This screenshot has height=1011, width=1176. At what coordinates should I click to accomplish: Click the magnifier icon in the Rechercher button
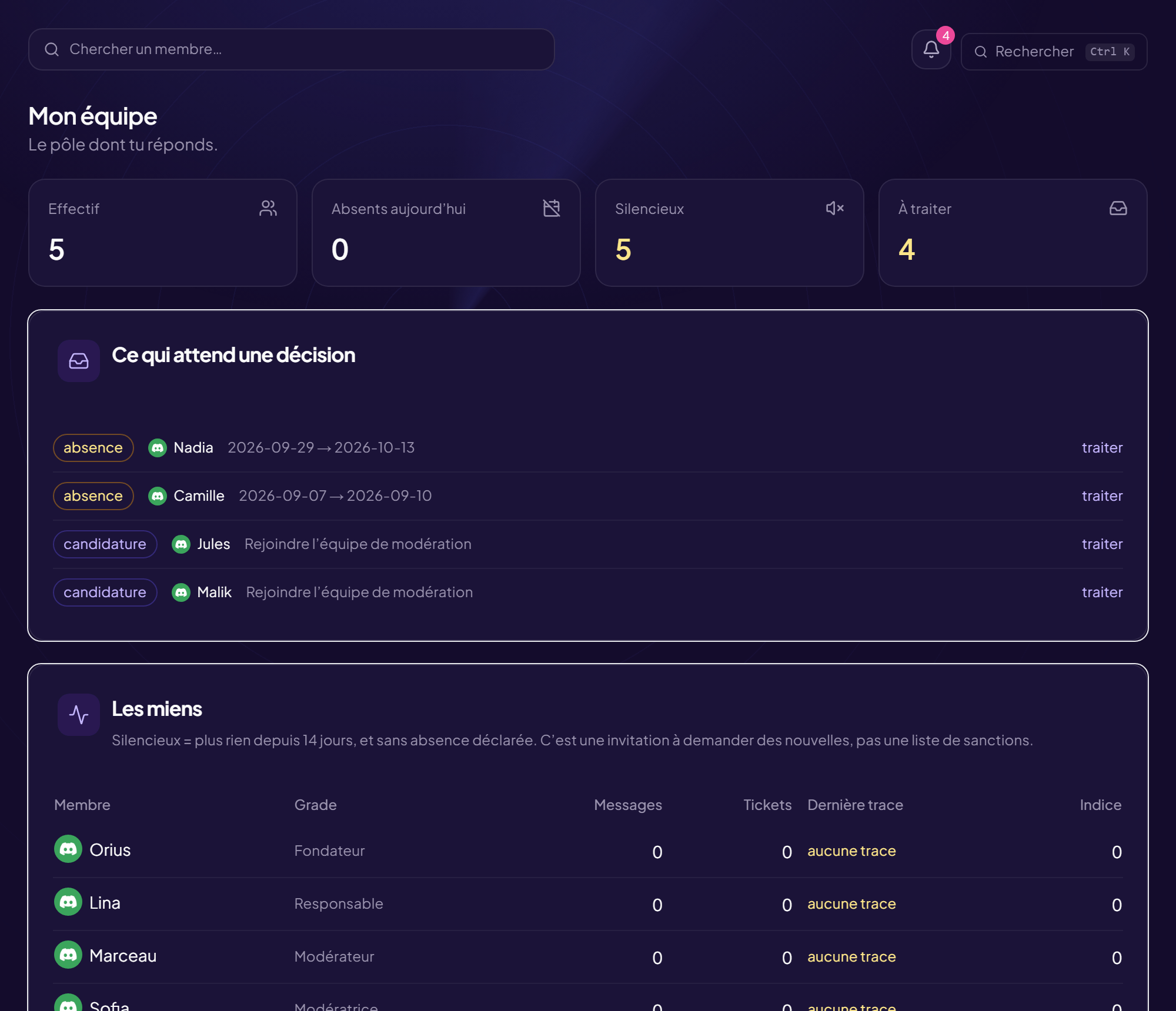[981, 52]
